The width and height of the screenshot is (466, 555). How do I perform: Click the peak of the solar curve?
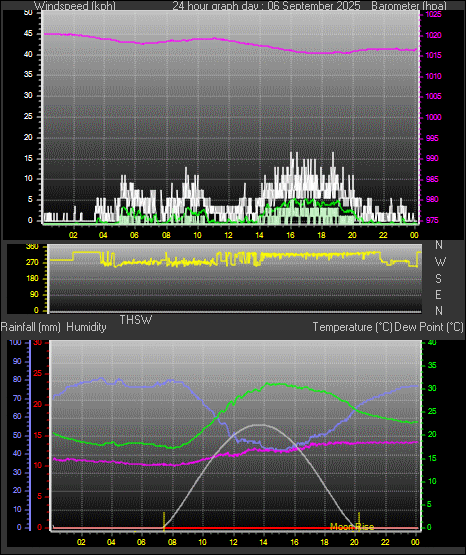[x=261, y=424]
